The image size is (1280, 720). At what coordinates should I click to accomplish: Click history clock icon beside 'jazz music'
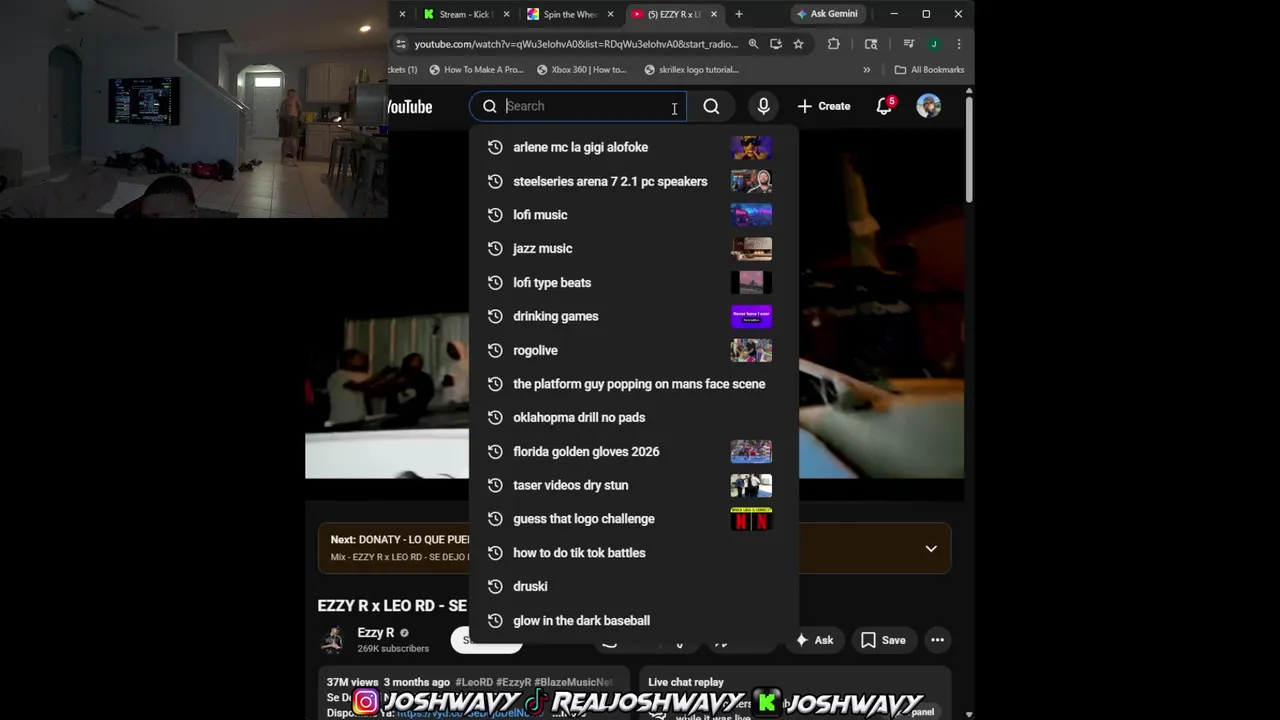[x=494, y=248]
